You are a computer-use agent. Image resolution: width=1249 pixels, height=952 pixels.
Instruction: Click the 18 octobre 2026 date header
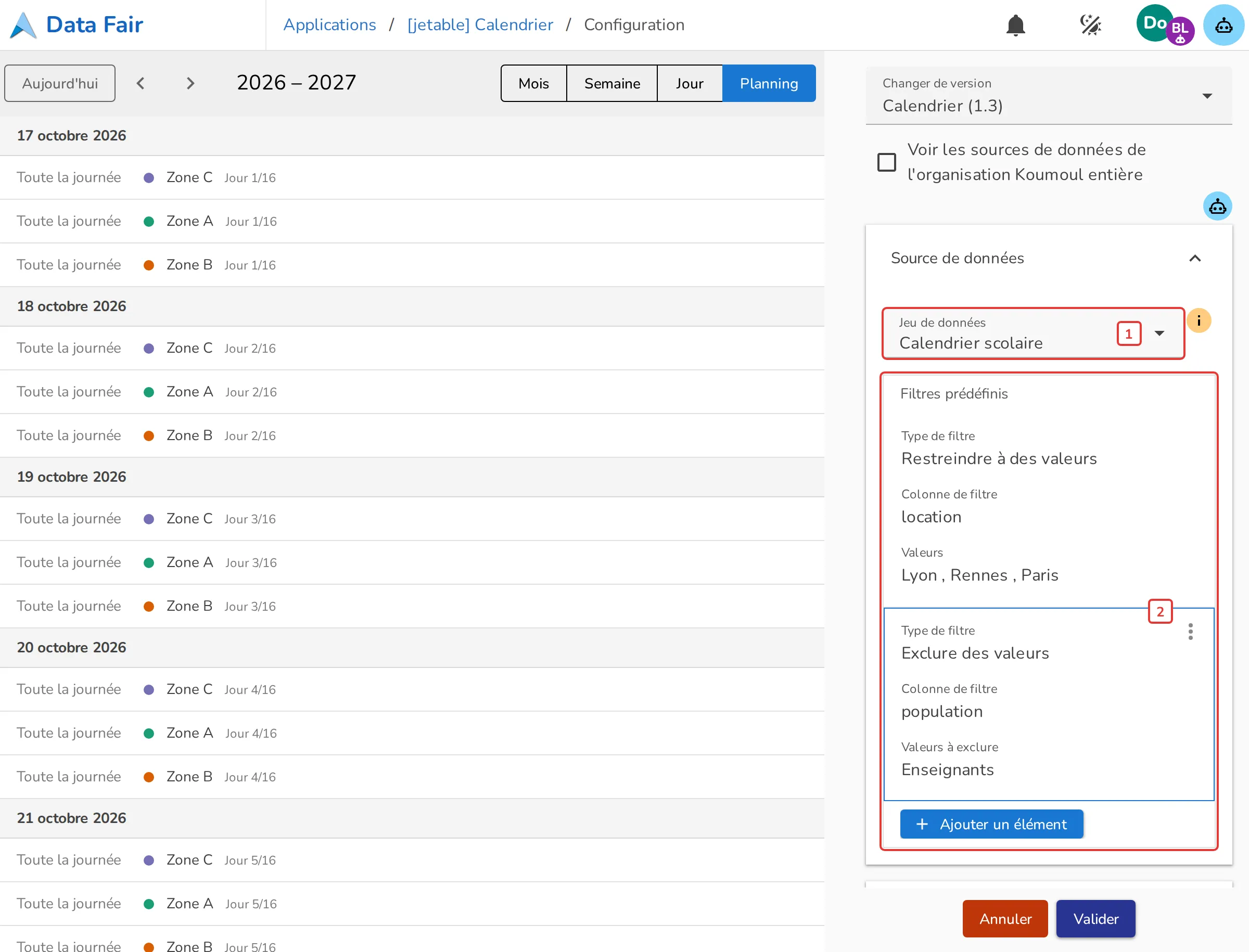pos(412,306)
